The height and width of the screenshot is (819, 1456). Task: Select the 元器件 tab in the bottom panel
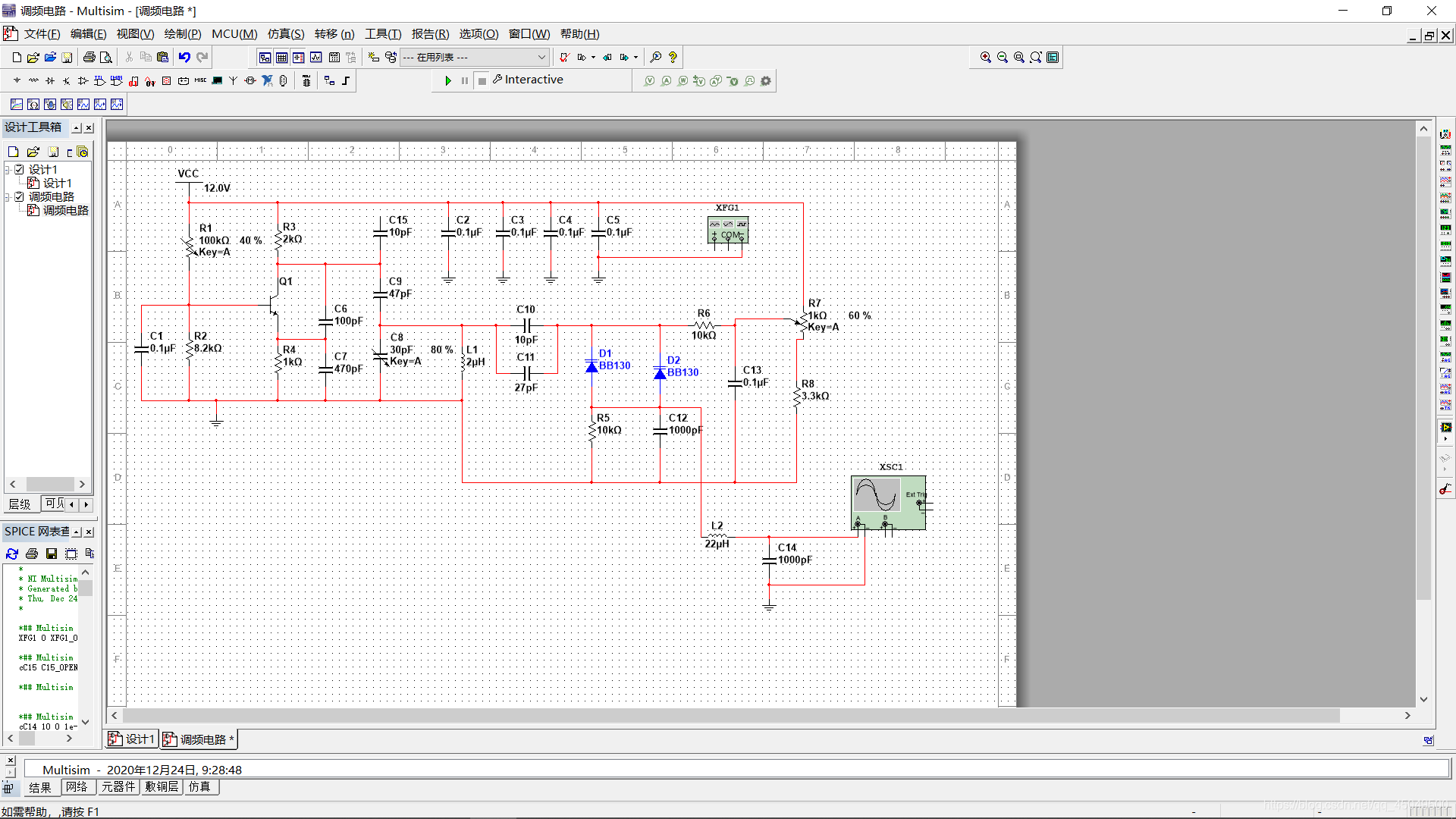point(118,787)
